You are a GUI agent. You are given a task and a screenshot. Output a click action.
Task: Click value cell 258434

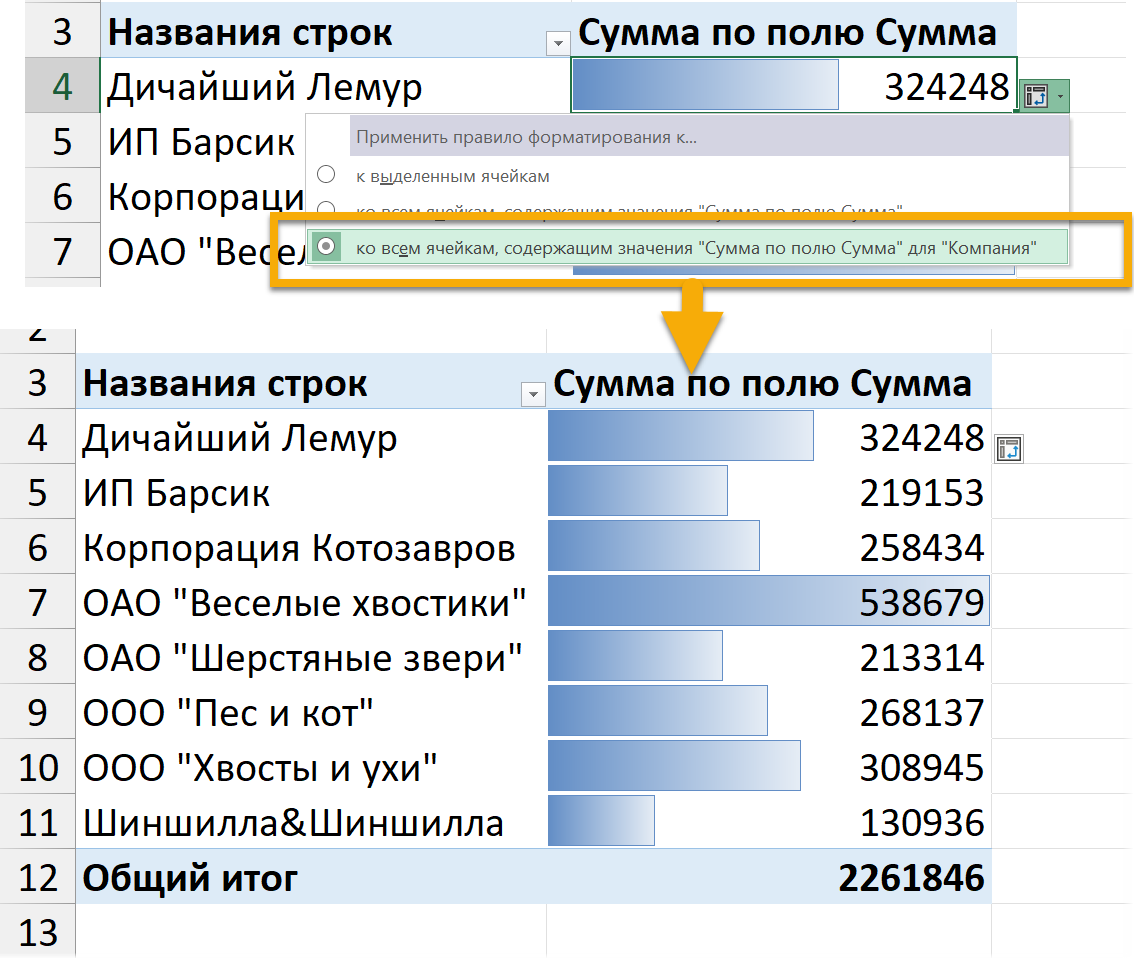(x=769, y=547)
